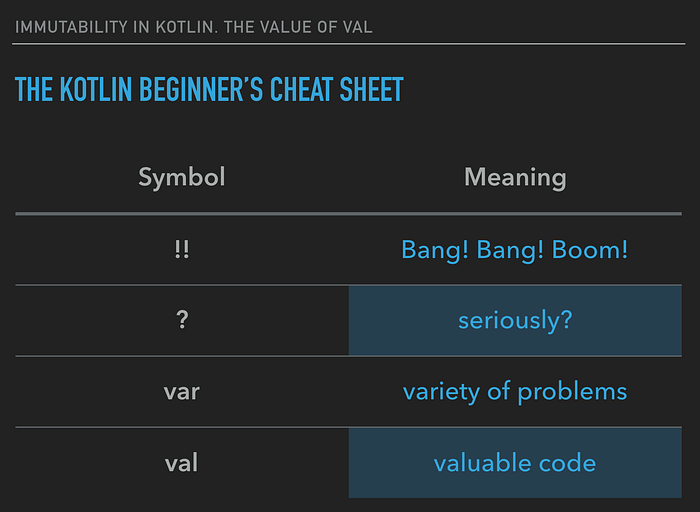The width and height of the screenshot is (700, 512).
Task: Select the 'var' symbol cell
Action: pos(182,392)
